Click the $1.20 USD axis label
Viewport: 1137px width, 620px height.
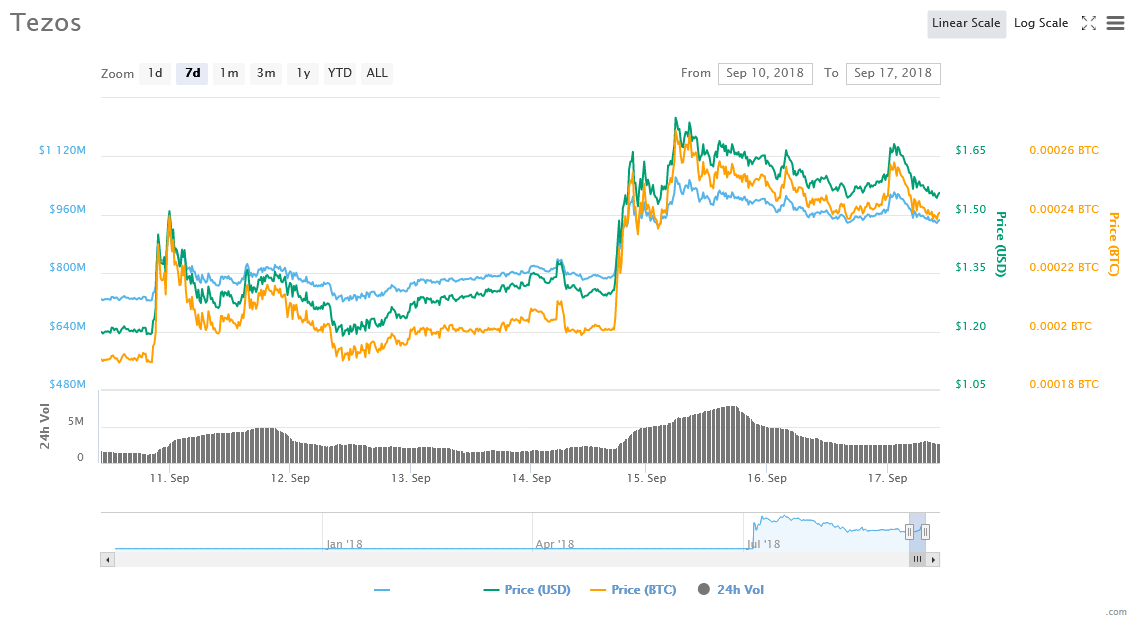[970, 327]
